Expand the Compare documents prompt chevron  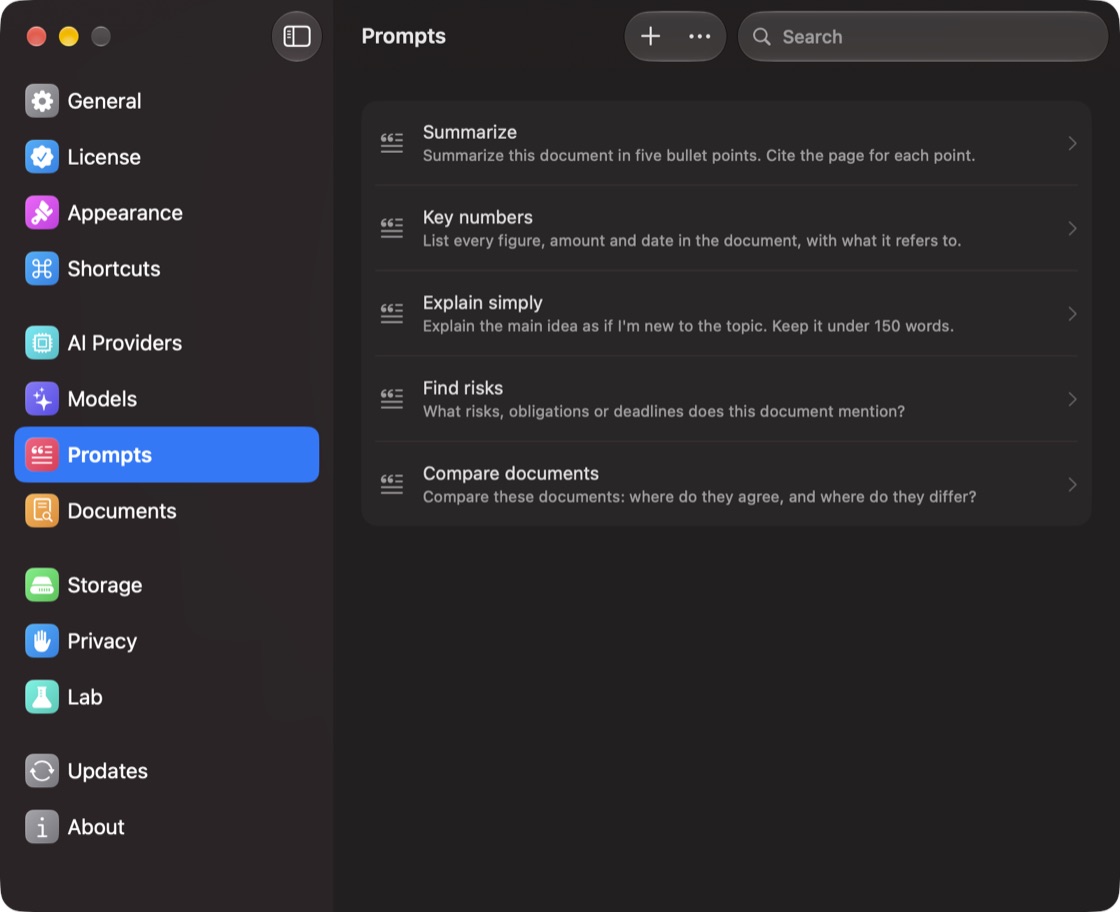[x=1072, y=484]
